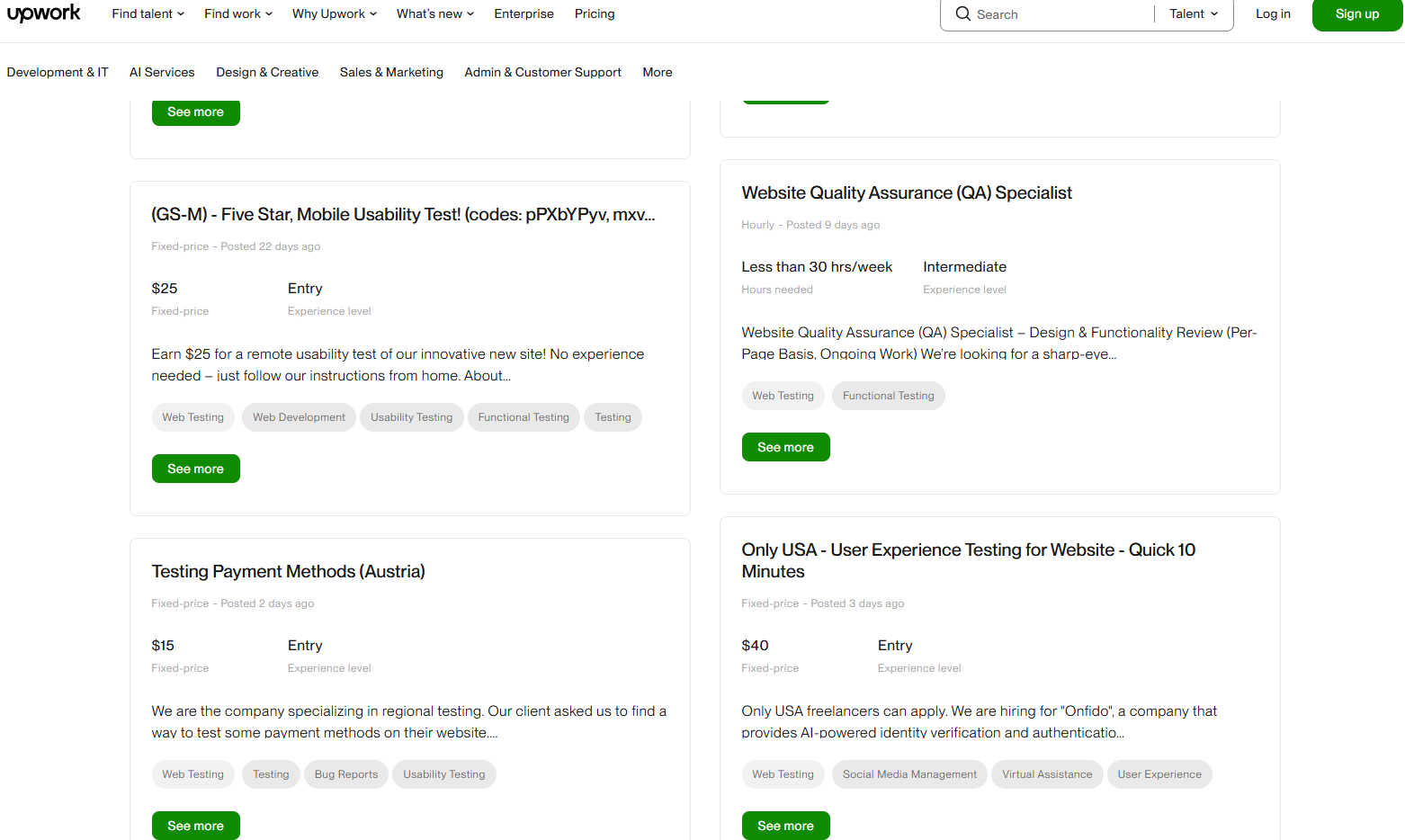Click the search magnifier icon

point(962,14)
